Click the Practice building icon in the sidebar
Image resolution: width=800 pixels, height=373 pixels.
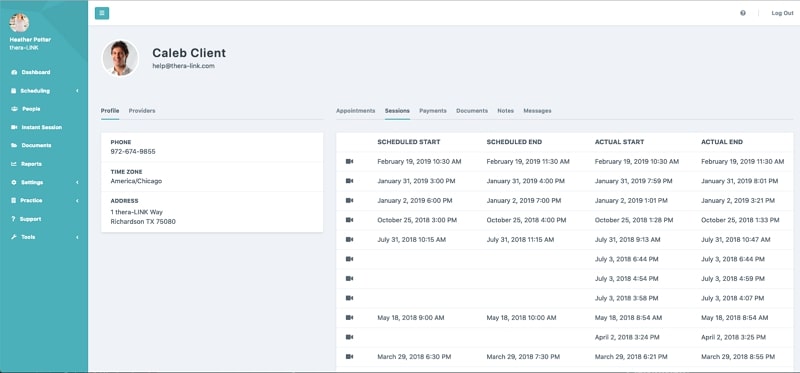point(14,201)
